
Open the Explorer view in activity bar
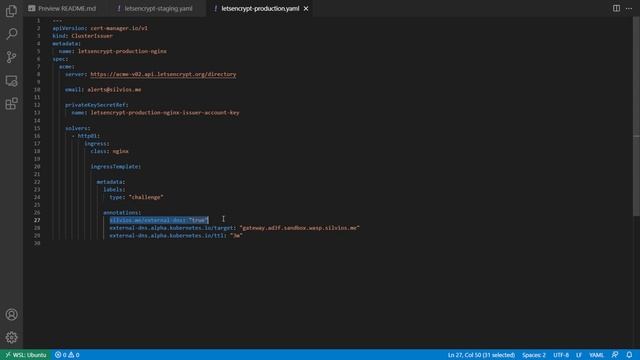[x=11, y=11]
